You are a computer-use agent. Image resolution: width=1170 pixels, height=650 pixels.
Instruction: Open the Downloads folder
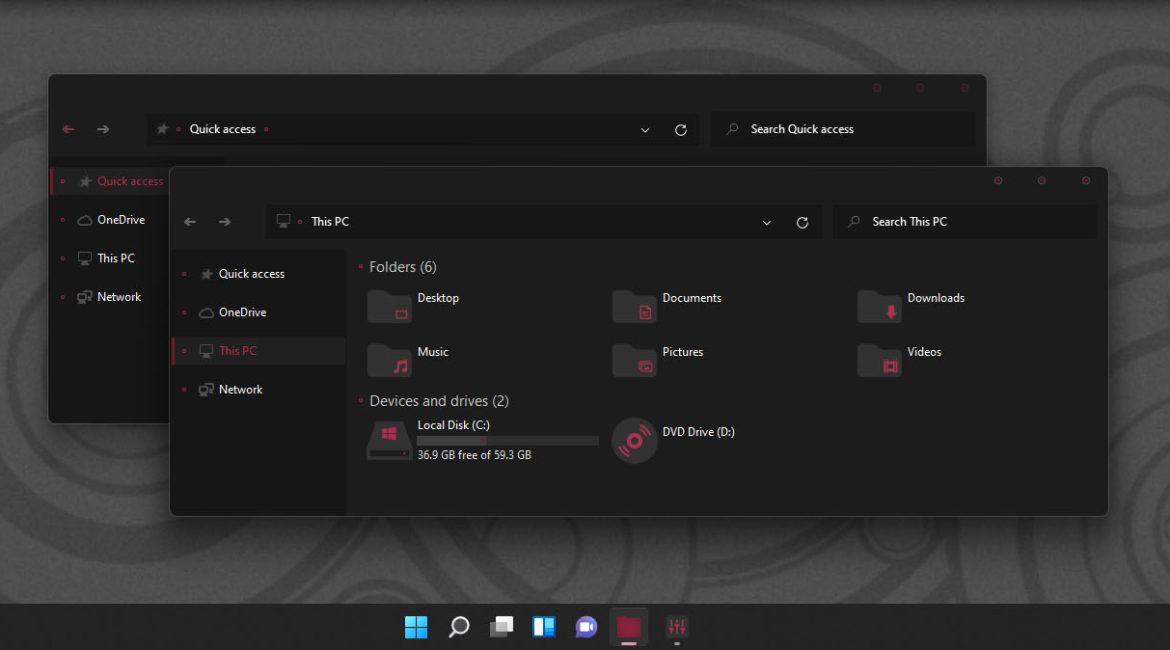pos(879,306)
